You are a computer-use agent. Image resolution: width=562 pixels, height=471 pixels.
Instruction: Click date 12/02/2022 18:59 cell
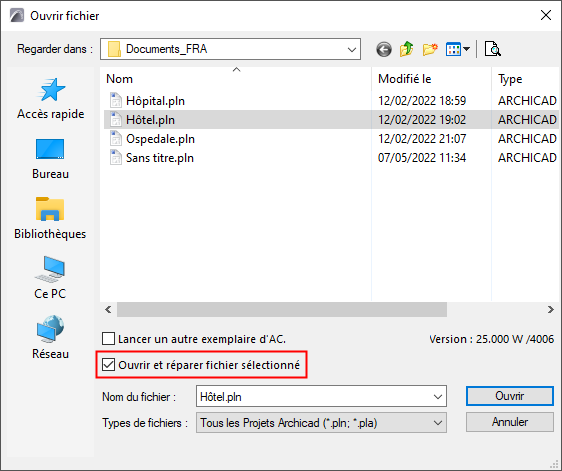[x=422, y=101]
